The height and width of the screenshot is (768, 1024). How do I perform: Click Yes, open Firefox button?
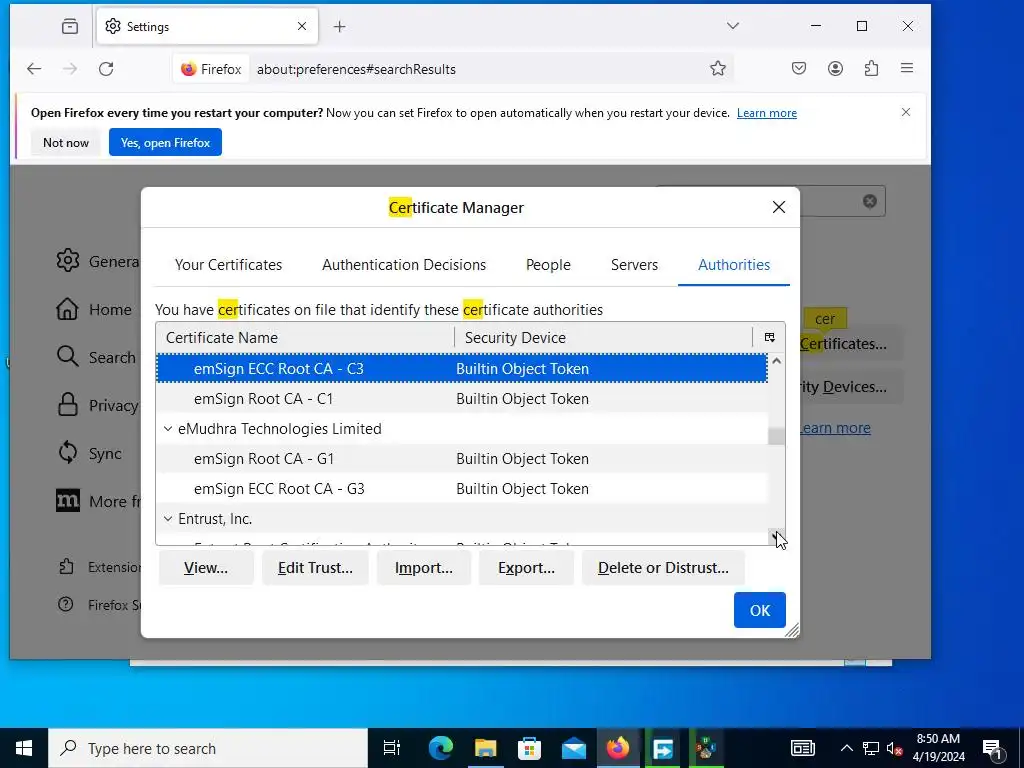[165, 142]
